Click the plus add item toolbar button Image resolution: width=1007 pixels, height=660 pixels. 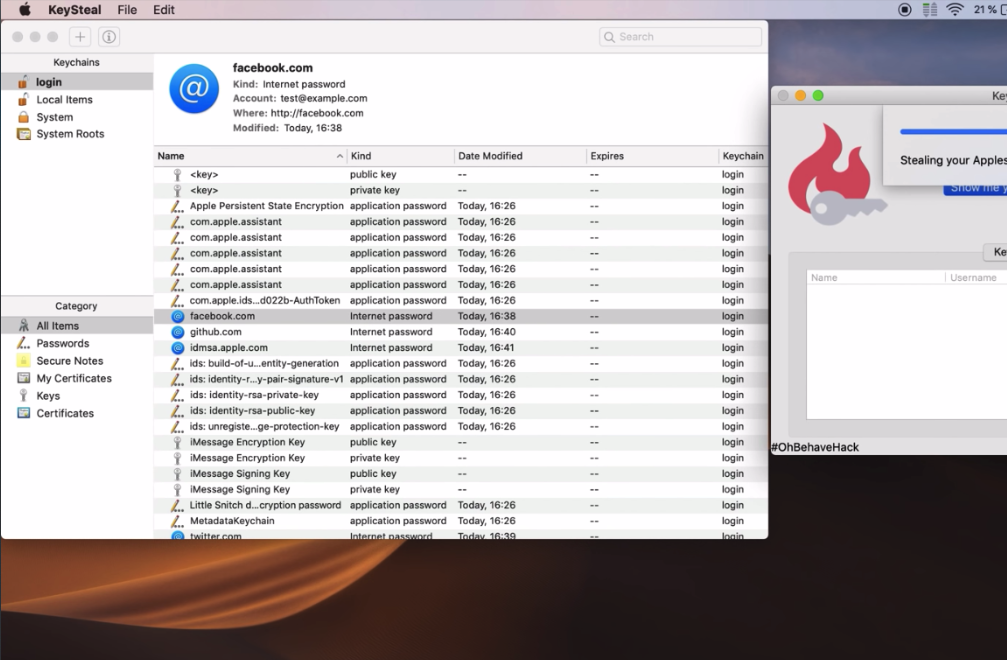[80, 37]
